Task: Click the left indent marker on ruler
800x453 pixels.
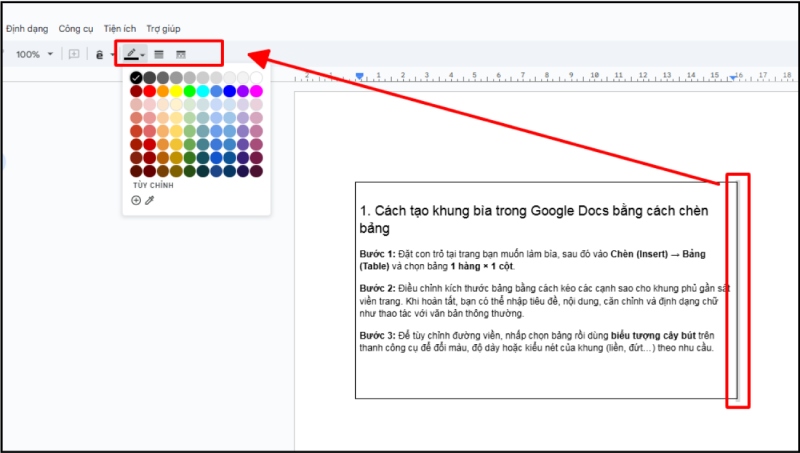Action: point(360,76)
